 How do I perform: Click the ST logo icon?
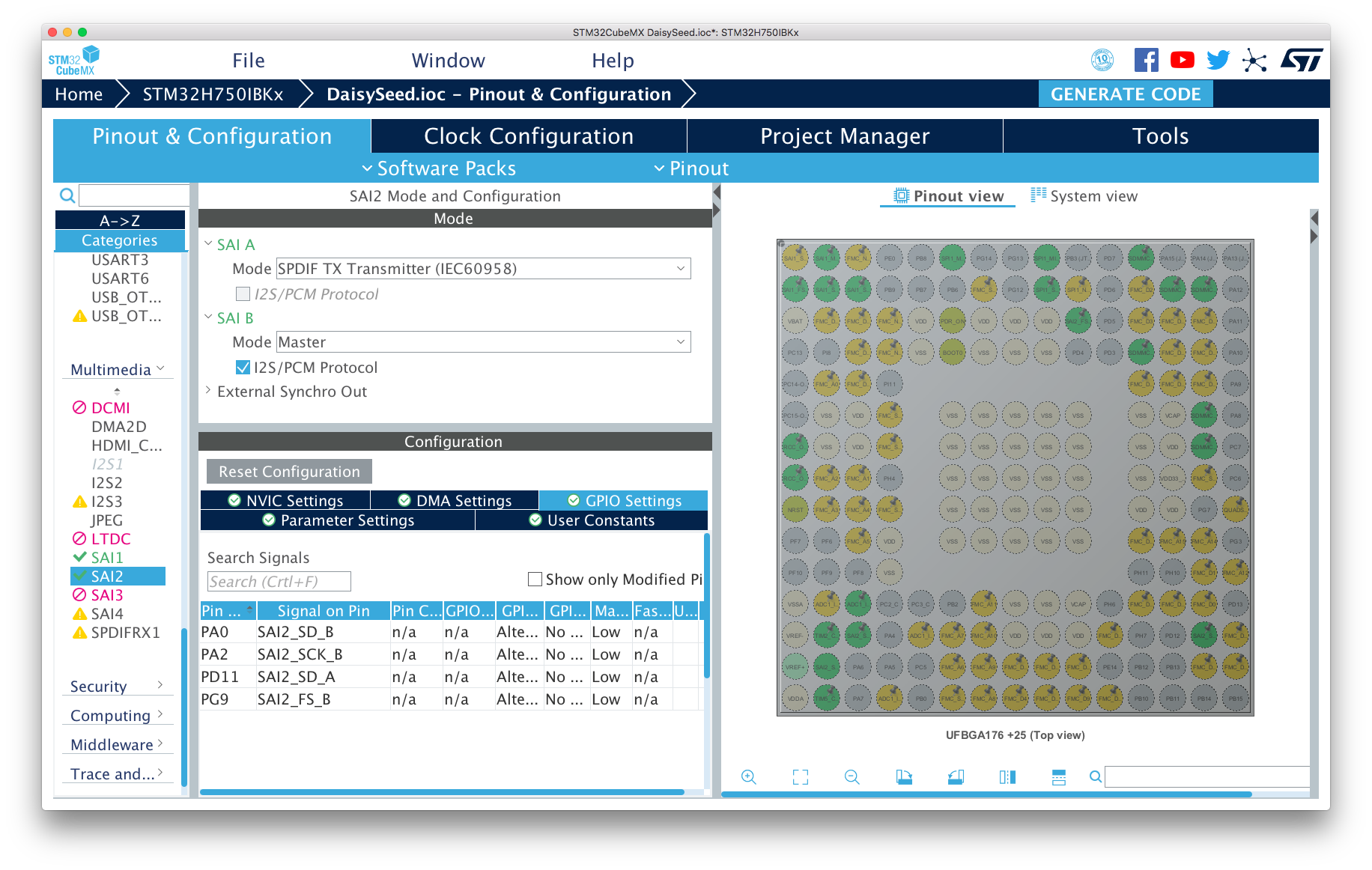1302,61
